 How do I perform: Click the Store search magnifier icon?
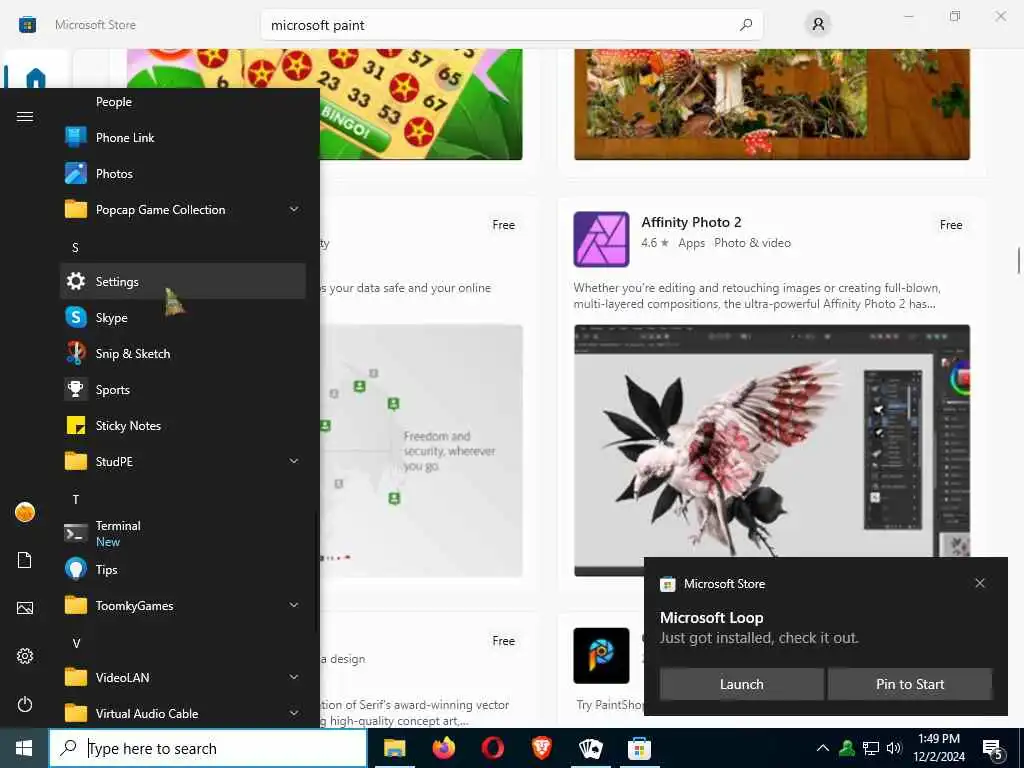(x=746, y=25)
